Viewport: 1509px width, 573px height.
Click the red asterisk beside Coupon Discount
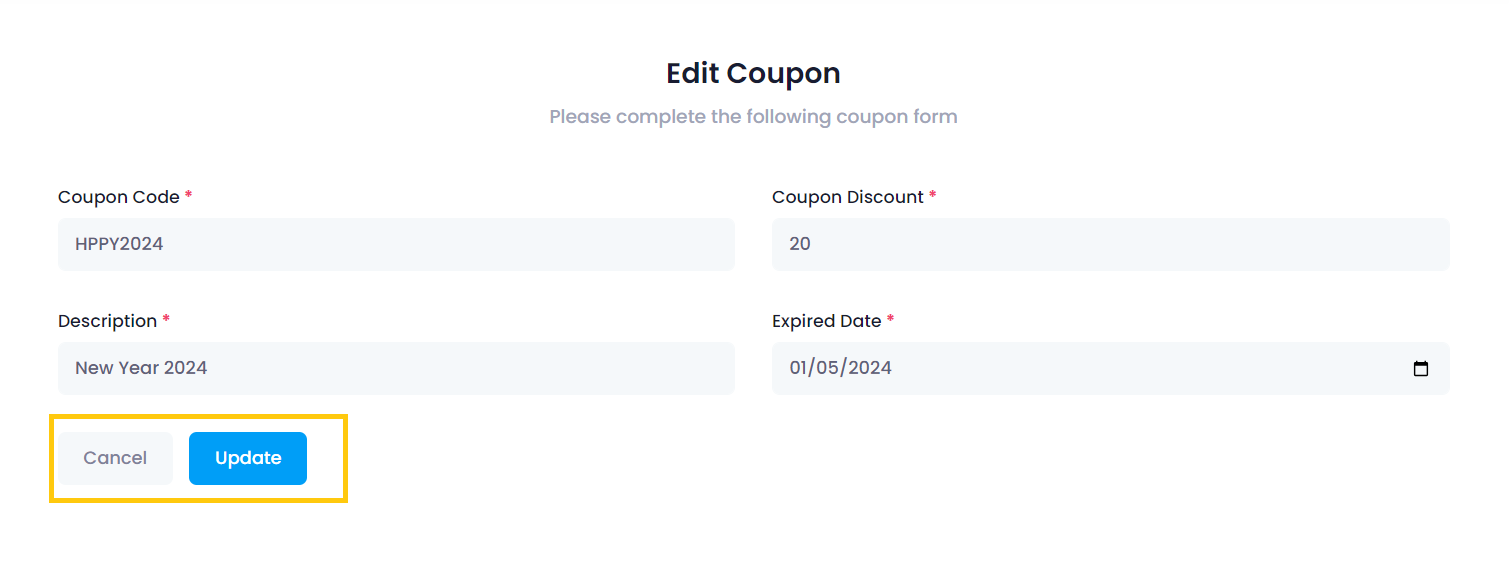point(933,196)
